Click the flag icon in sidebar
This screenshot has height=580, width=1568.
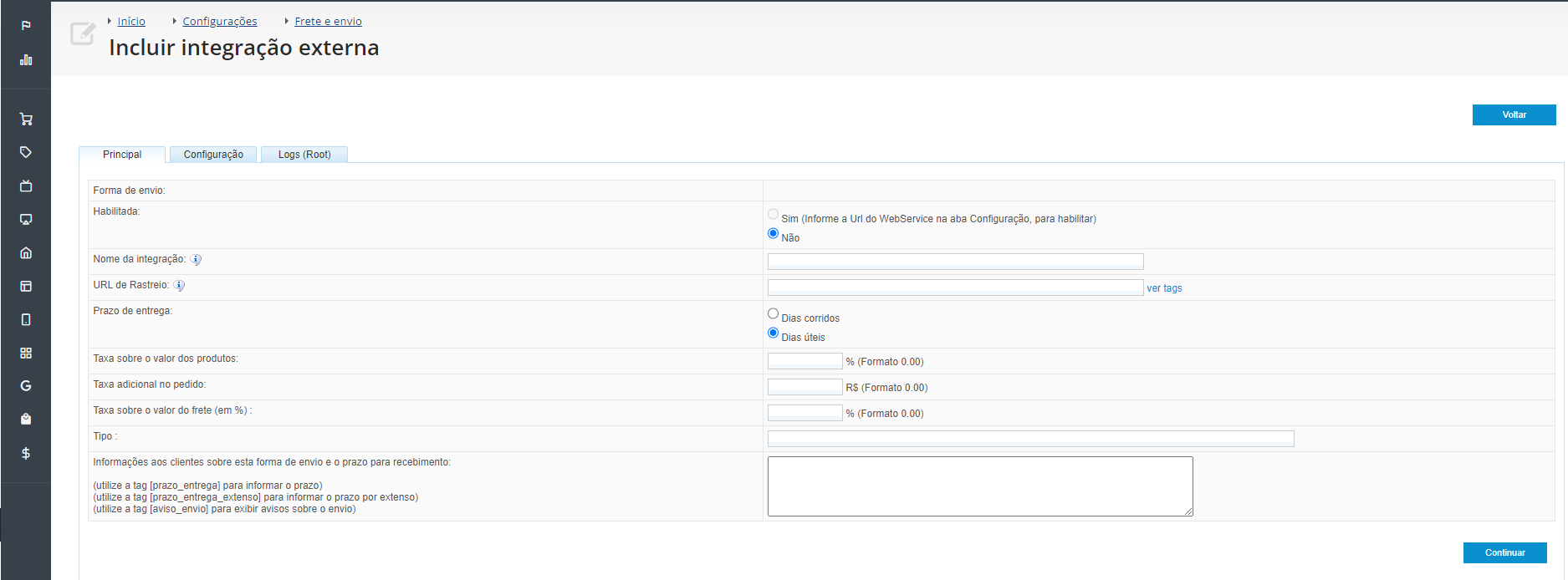point(26,25)
